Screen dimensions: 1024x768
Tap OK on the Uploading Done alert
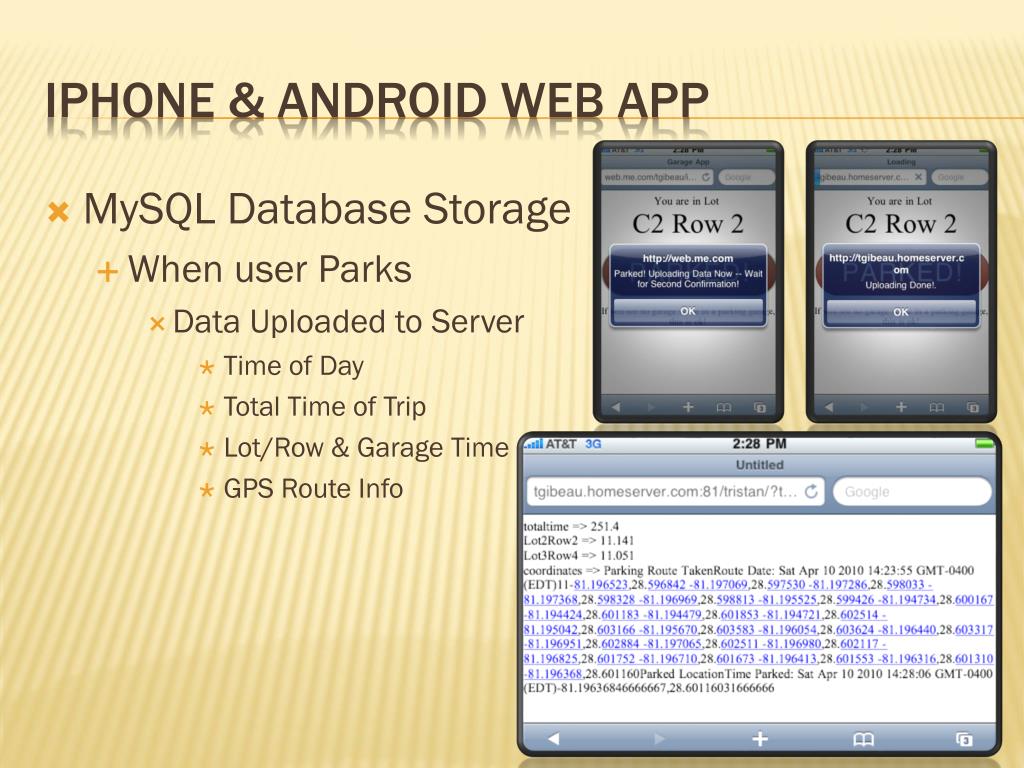pyautogui.click(x=901, y=312)
